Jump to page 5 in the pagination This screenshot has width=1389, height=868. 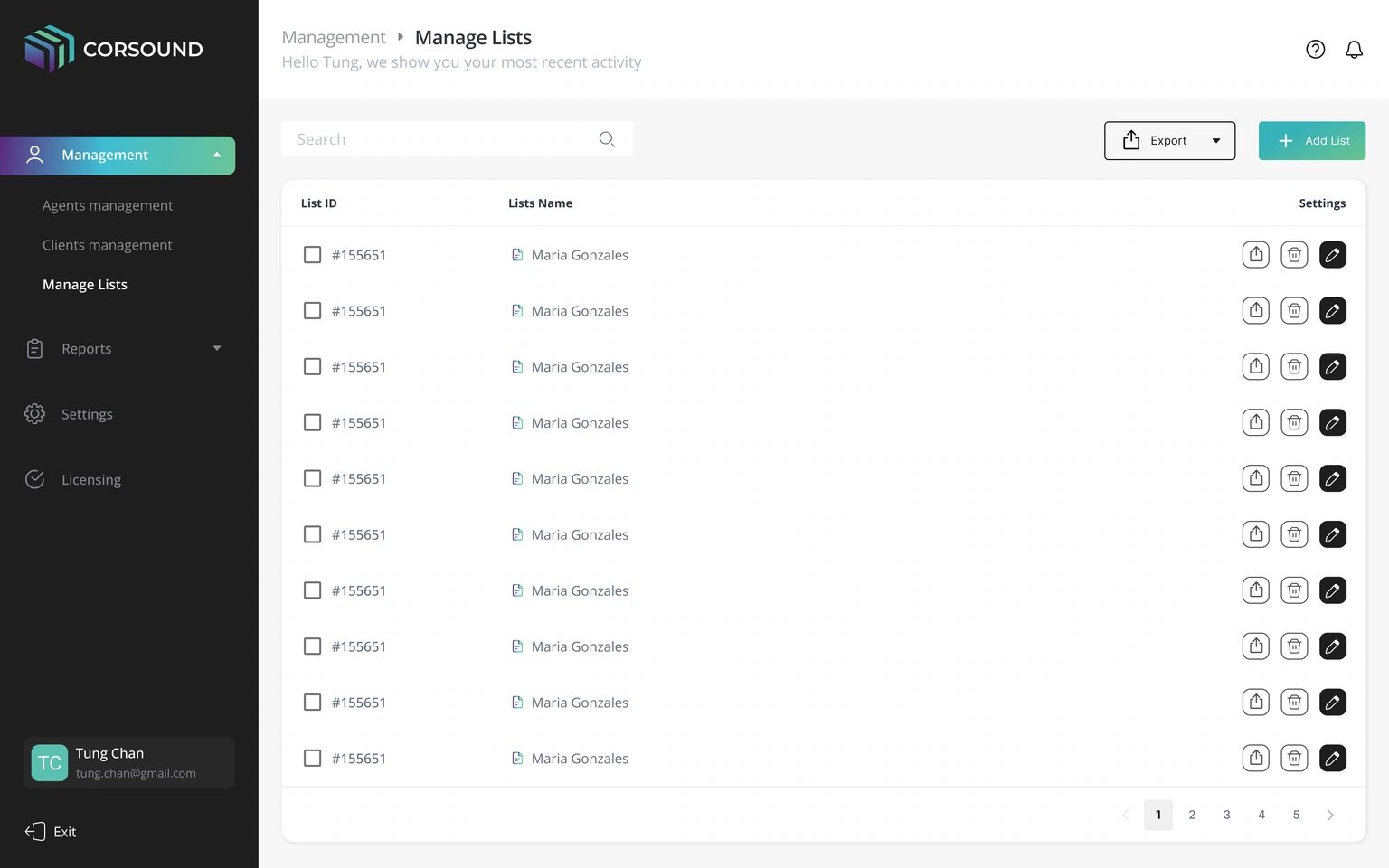point(1296,815)
